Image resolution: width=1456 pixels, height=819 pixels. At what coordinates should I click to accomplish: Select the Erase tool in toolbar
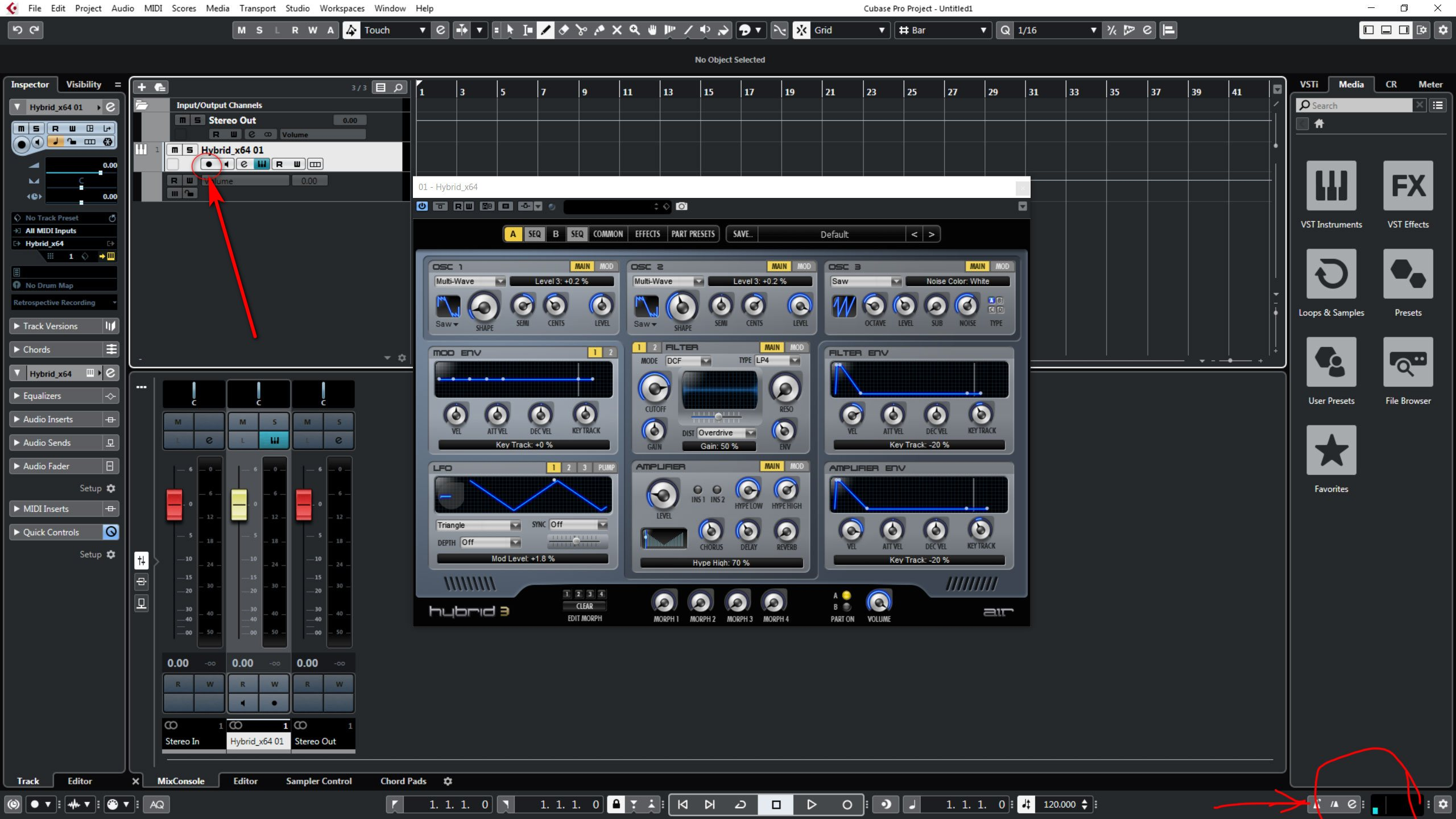click(x=564, y=30)
